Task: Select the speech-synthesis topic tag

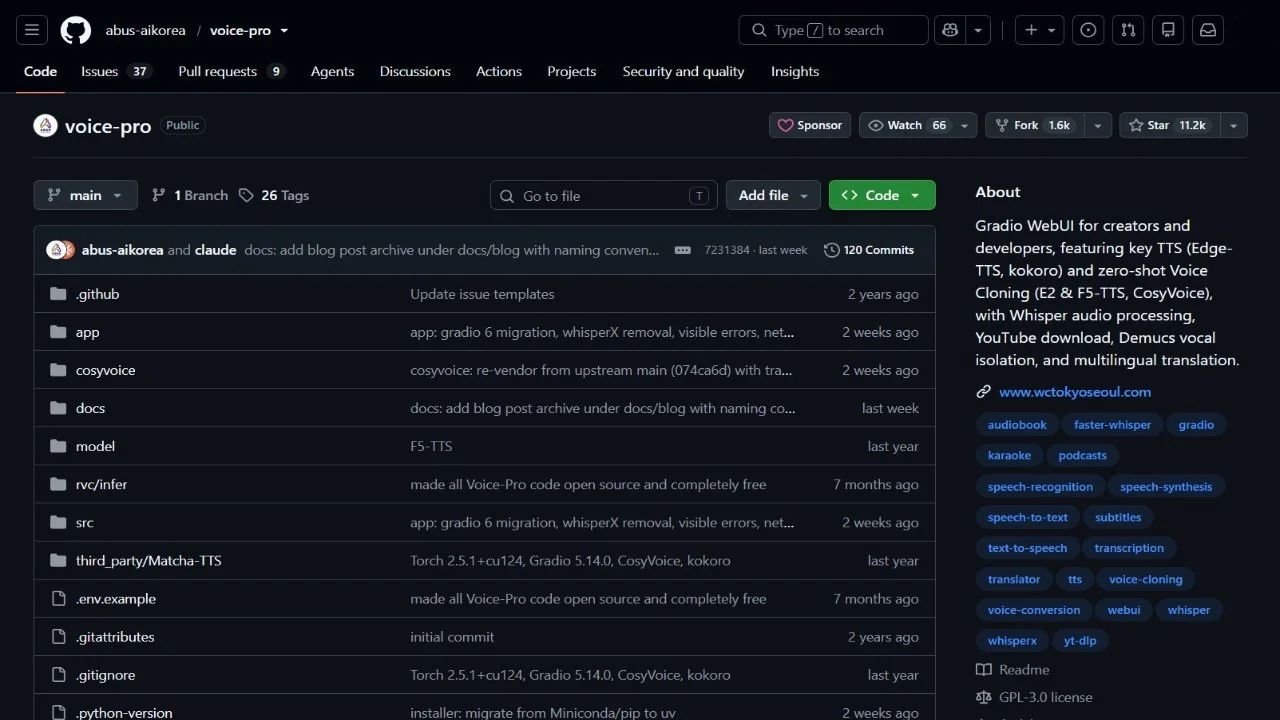Action: [1166, 487]
